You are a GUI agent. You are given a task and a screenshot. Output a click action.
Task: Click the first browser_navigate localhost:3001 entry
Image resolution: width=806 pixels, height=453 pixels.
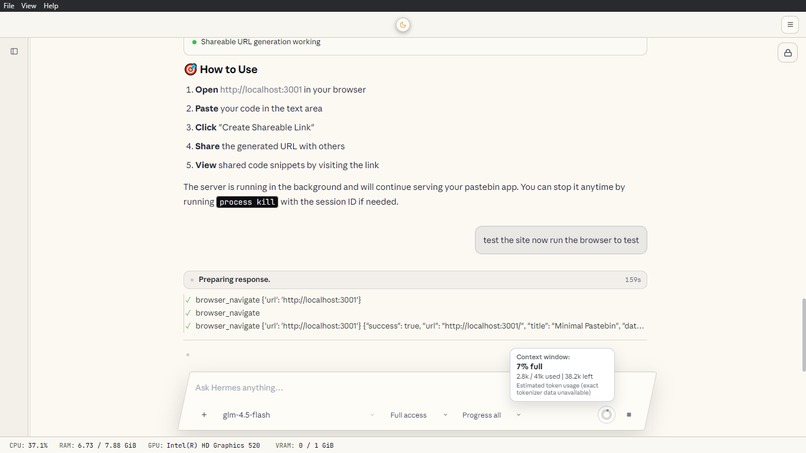(278, 300)
